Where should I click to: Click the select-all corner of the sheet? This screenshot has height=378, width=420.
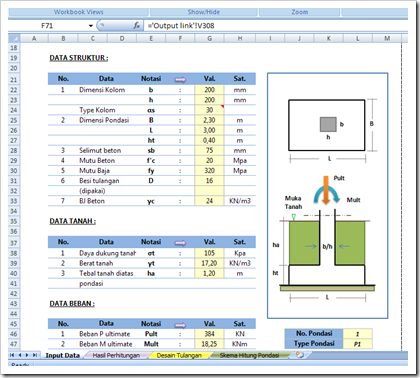coord(14,38)
